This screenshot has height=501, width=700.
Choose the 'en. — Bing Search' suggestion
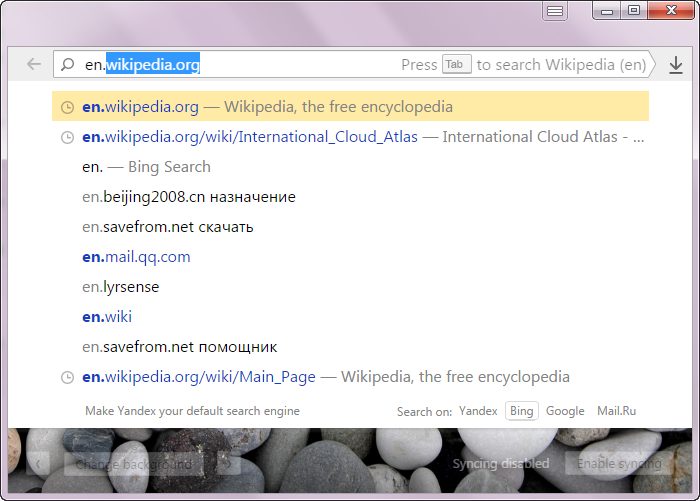point(350,167)
